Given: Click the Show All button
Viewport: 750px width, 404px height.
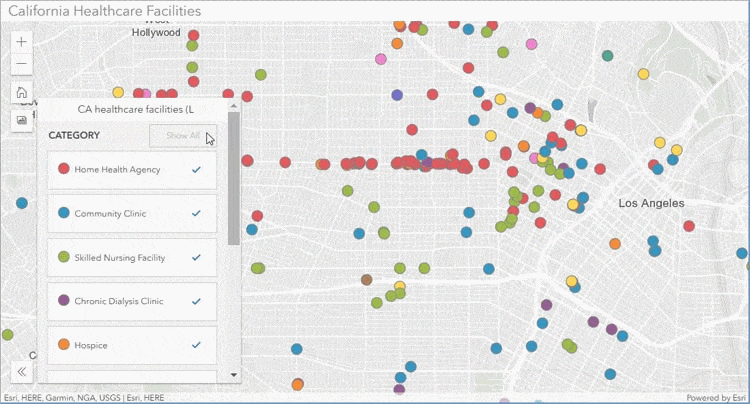Looking at the screenshot, I should pos(183,136).
